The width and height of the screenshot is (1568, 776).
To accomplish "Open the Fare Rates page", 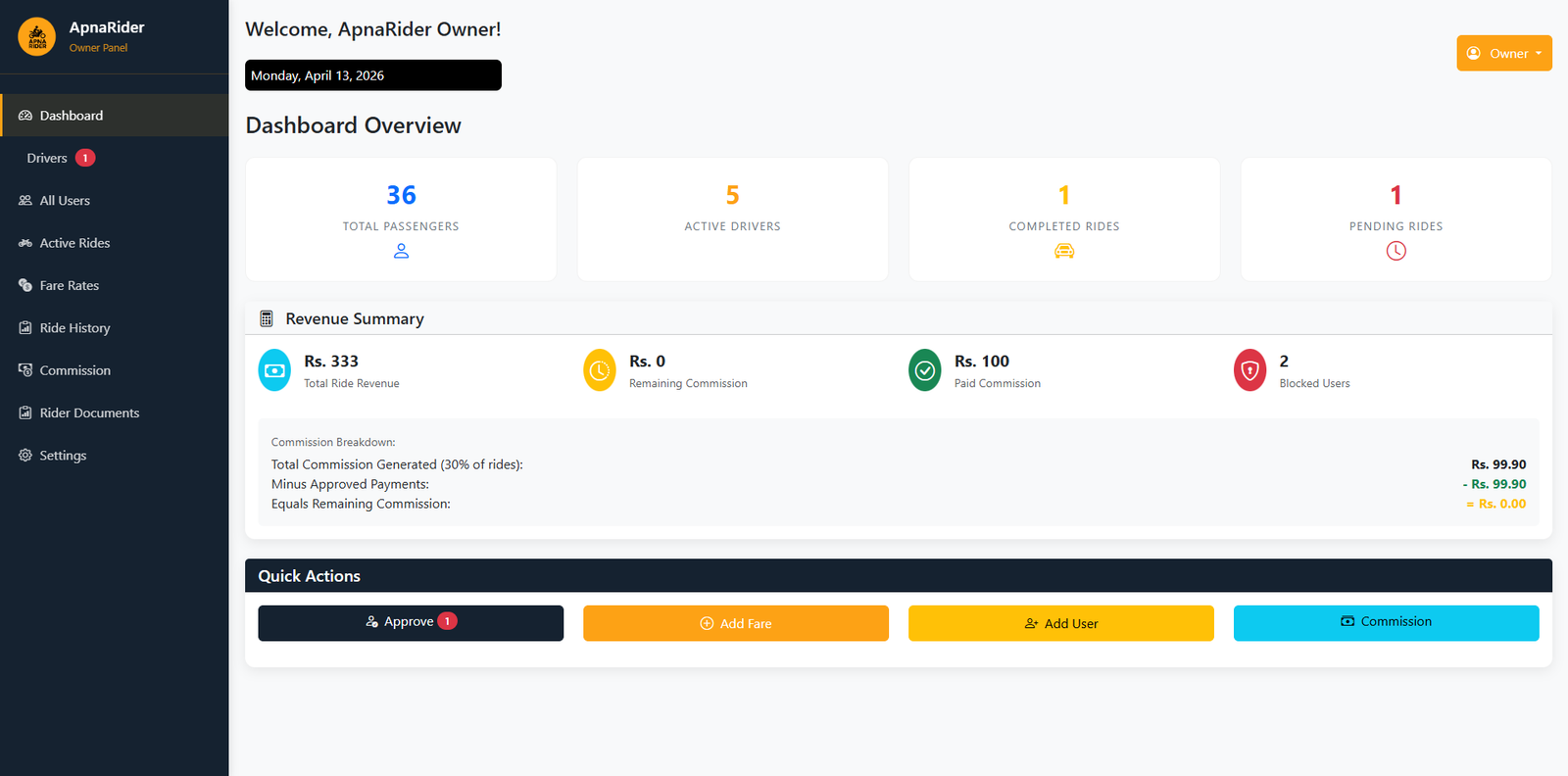I will click(115, 286).
